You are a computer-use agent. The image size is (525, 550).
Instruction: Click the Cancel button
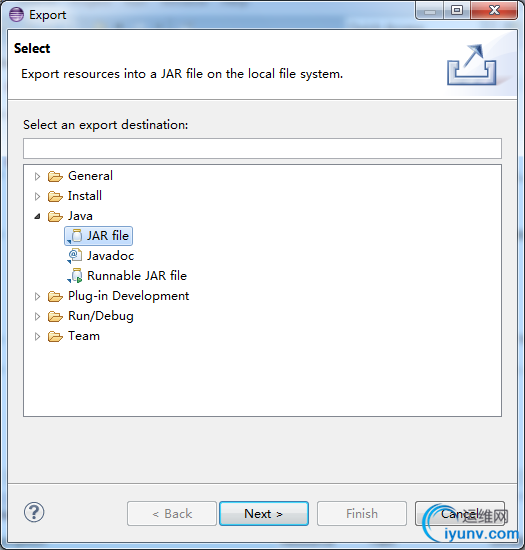460,514
